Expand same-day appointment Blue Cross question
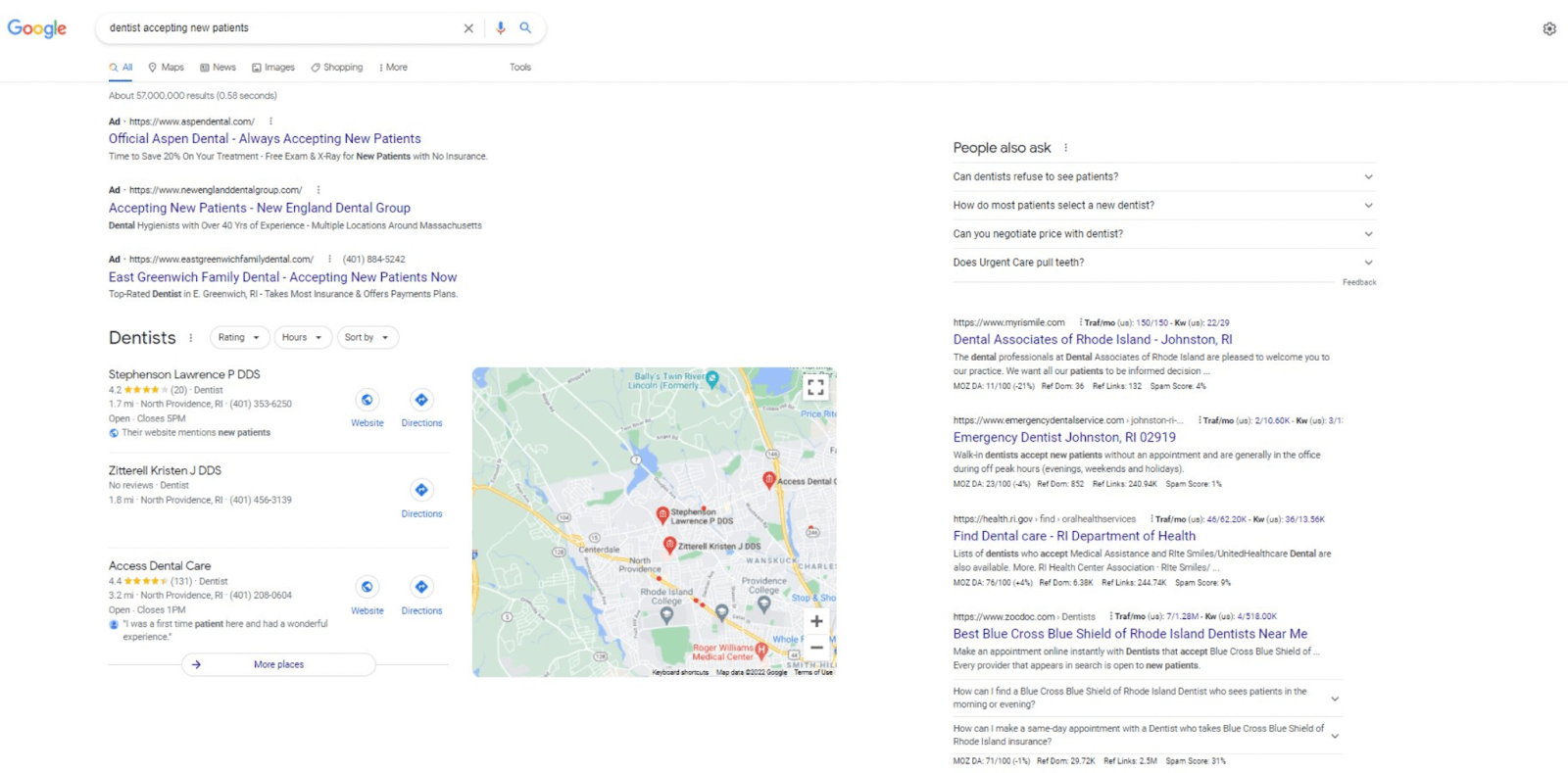This screenshot has width=1568, height=773. (x=1147, y=735)
